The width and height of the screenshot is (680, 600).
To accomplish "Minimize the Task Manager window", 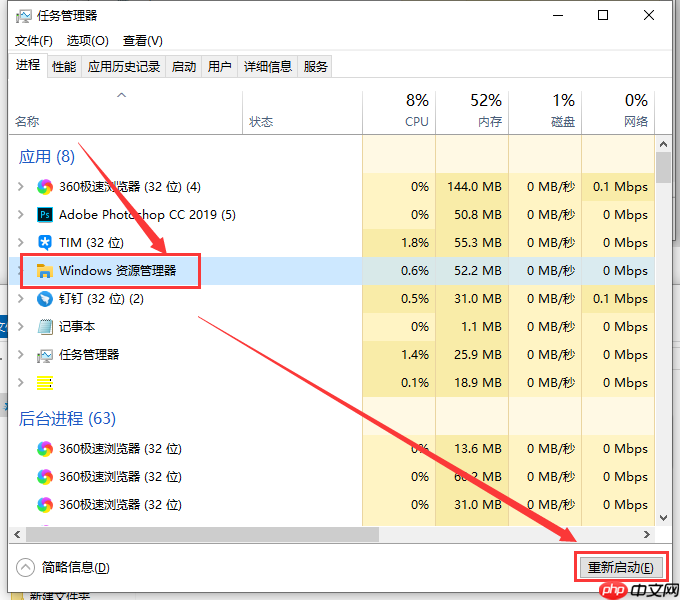I will click(x=558, y=16).
